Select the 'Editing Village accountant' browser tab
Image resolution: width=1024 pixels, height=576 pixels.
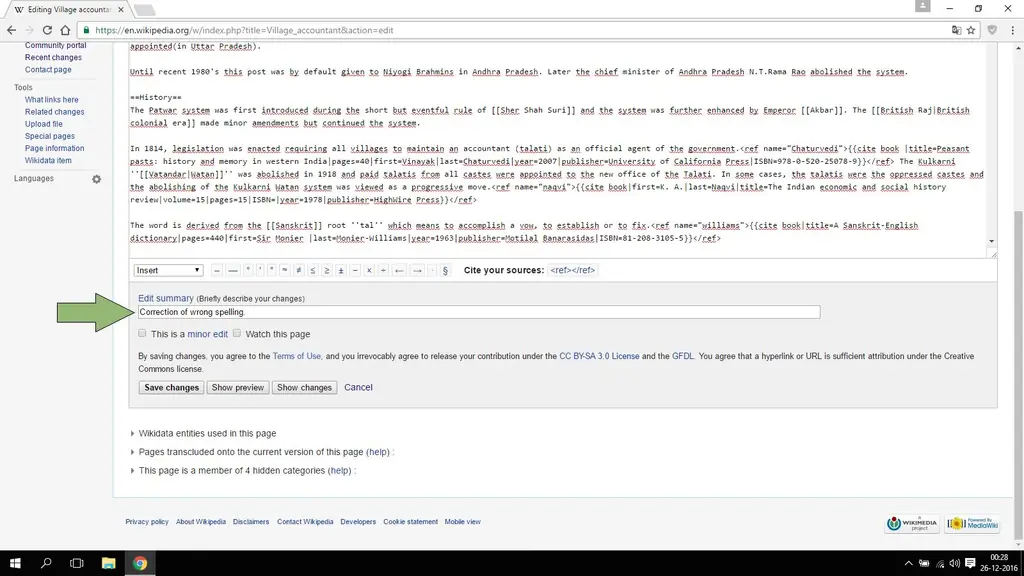[x=69, y=10]
